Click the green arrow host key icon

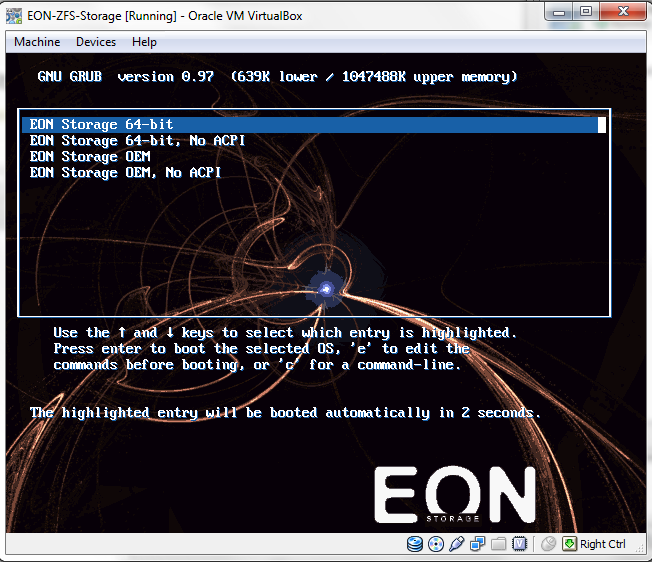click(x=569, y=544)
